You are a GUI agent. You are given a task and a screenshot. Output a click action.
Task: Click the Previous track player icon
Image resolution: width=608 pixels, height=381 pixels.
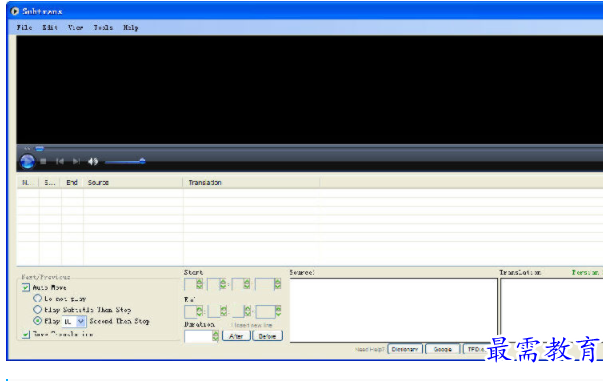(60, 161)
